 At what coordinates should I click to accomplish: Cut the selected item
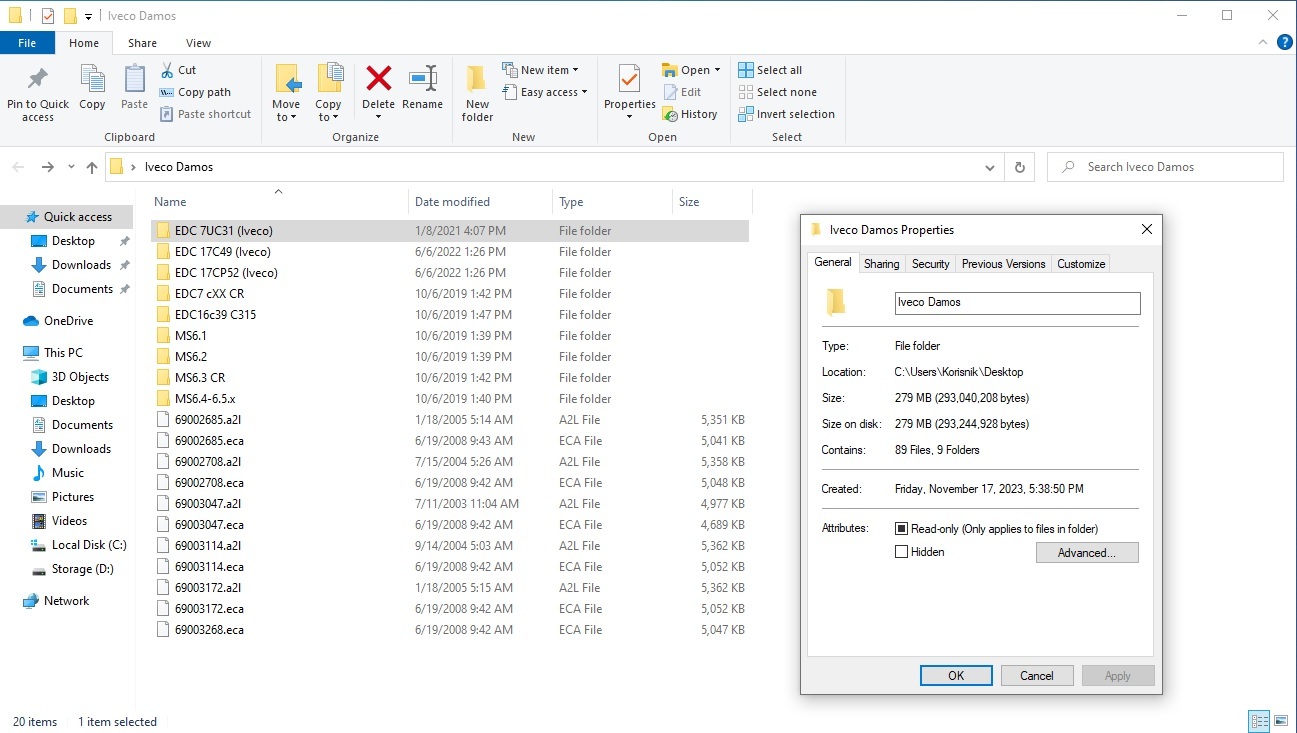[178, 70]
